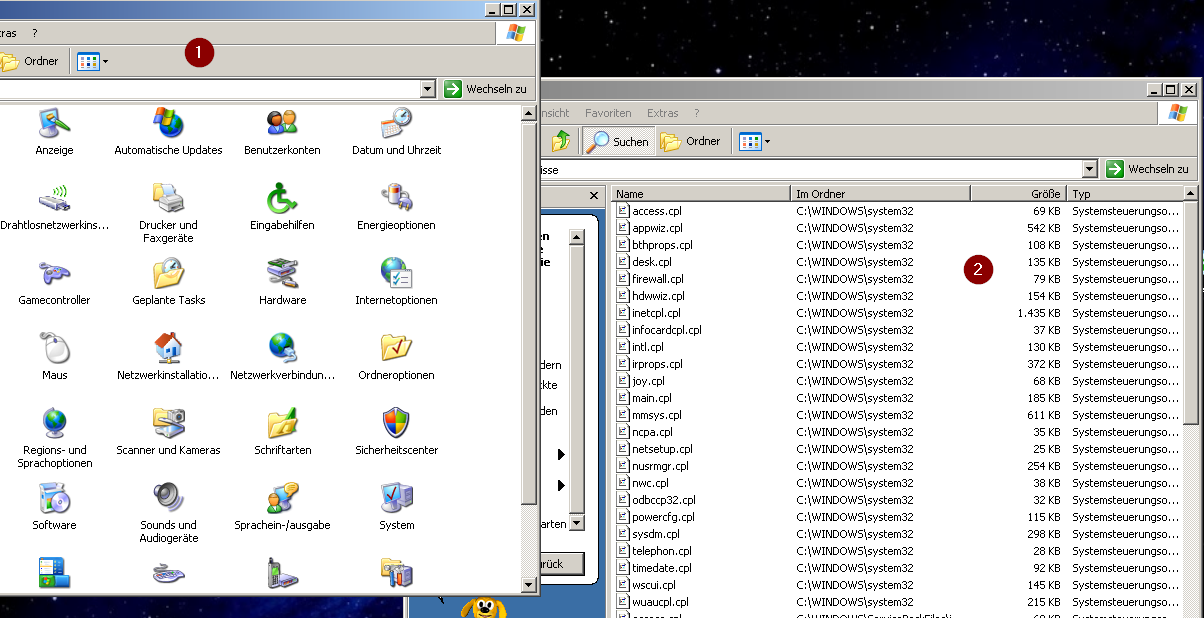Expand address dropdown in search window
Screen dimensions: 1204x618
tap(1090, 169)
